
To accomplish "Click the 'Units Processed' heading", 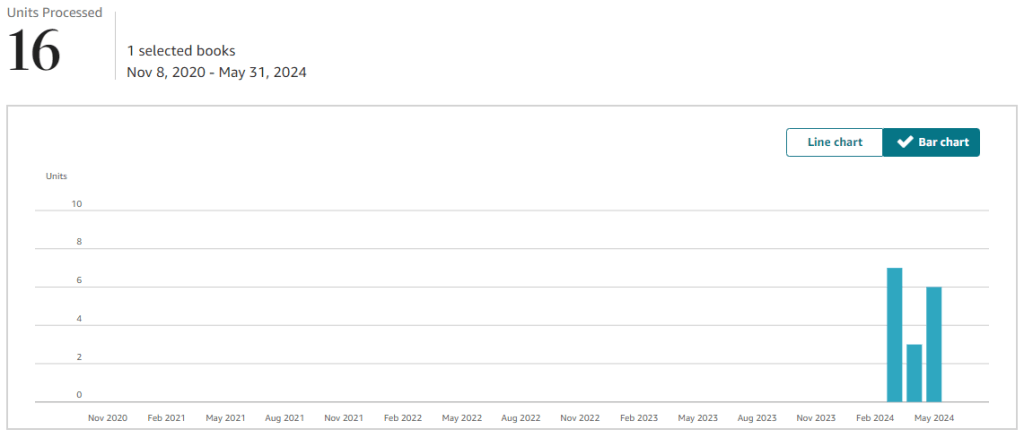I will click(x=54, y=13).
